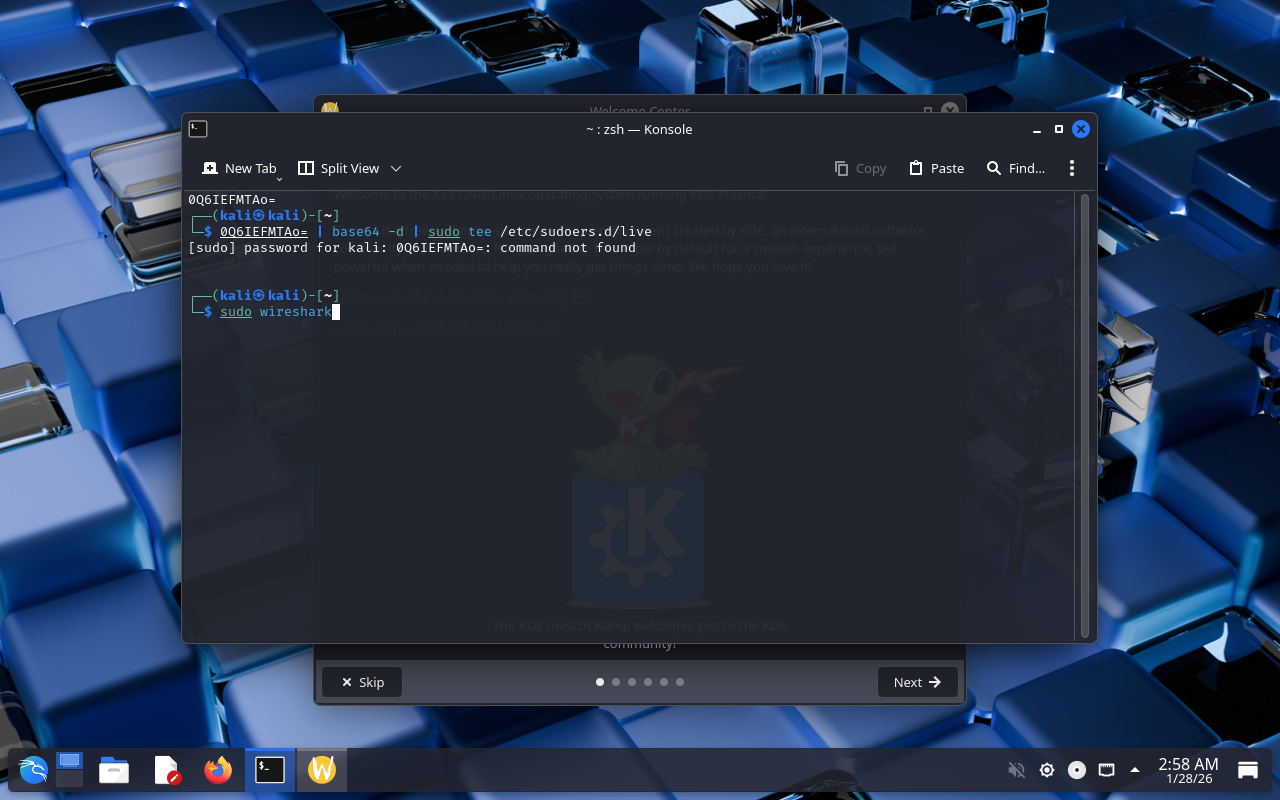Expand the New Tab profile dropdown arrow
This screenshot has height=800, width=1280.
(280, 178)
